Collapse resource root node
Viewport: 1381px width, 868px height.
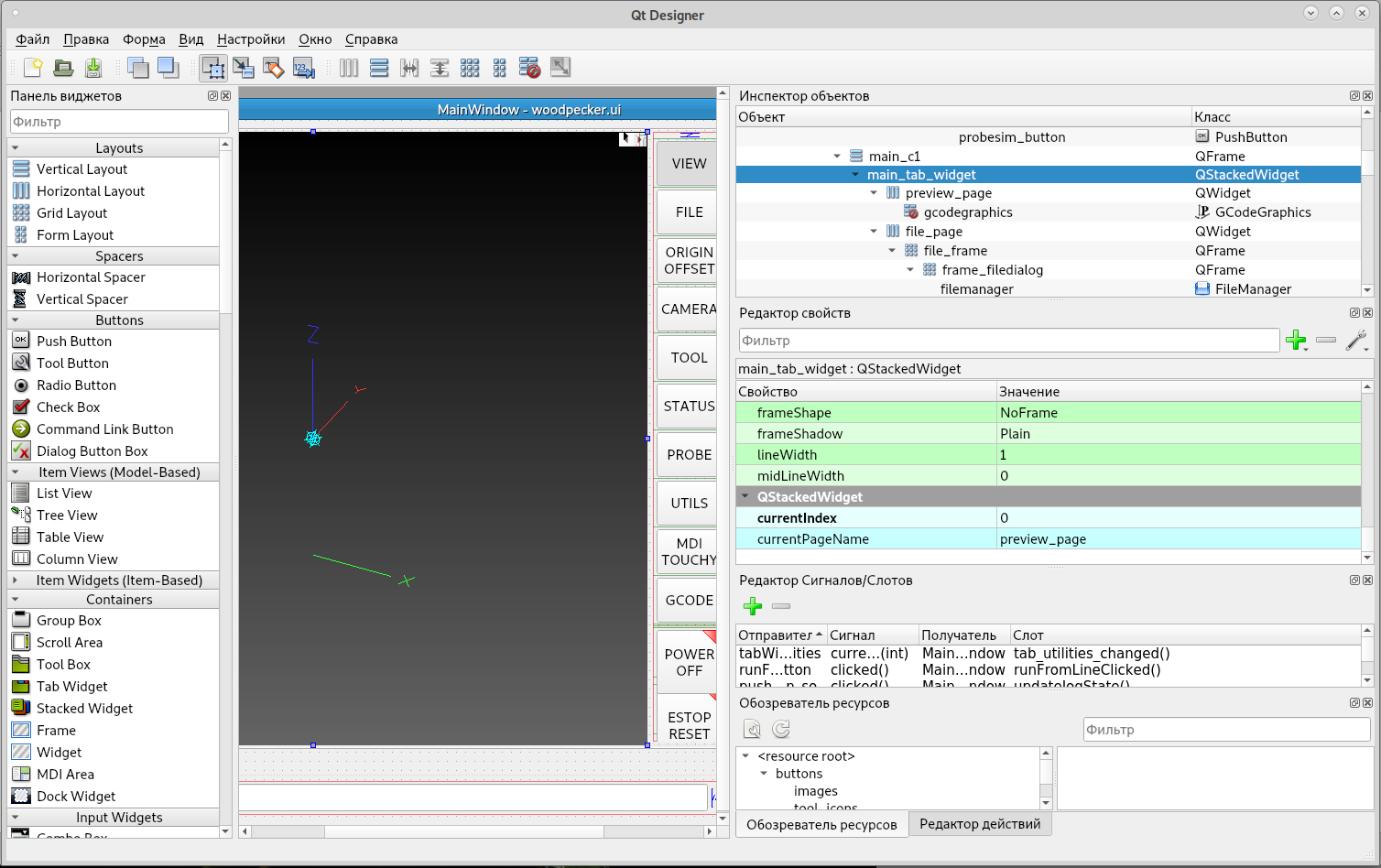[x=745, y=756]
